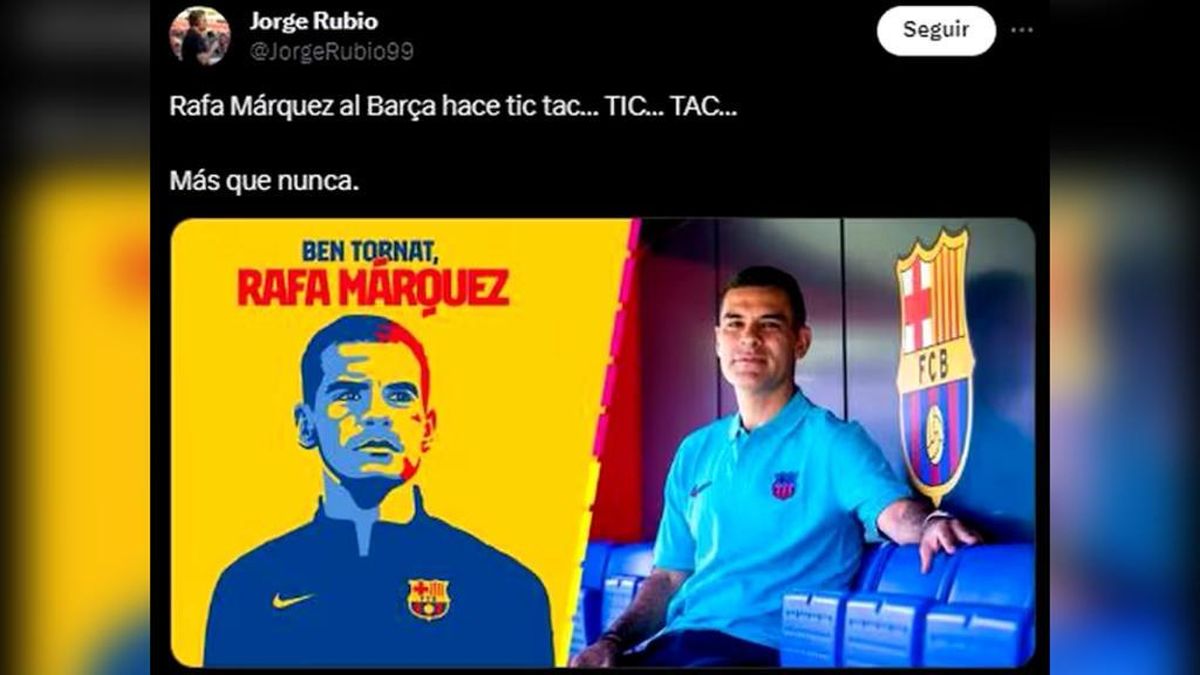
Task: Open the photo of the man on the bench
Action: coord(812,443)
